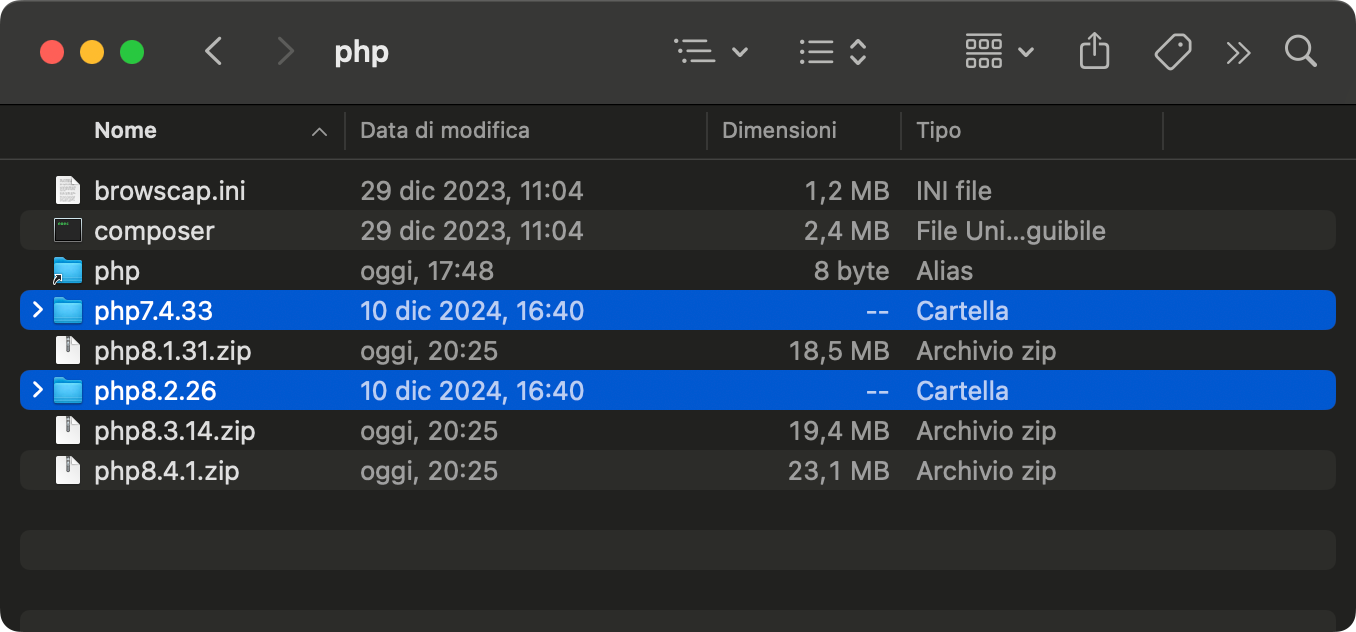This screenshot has height=632, width=1356.
Task: Toggle sort direction arrow in Nome column
Action: (x=319, y=131)
